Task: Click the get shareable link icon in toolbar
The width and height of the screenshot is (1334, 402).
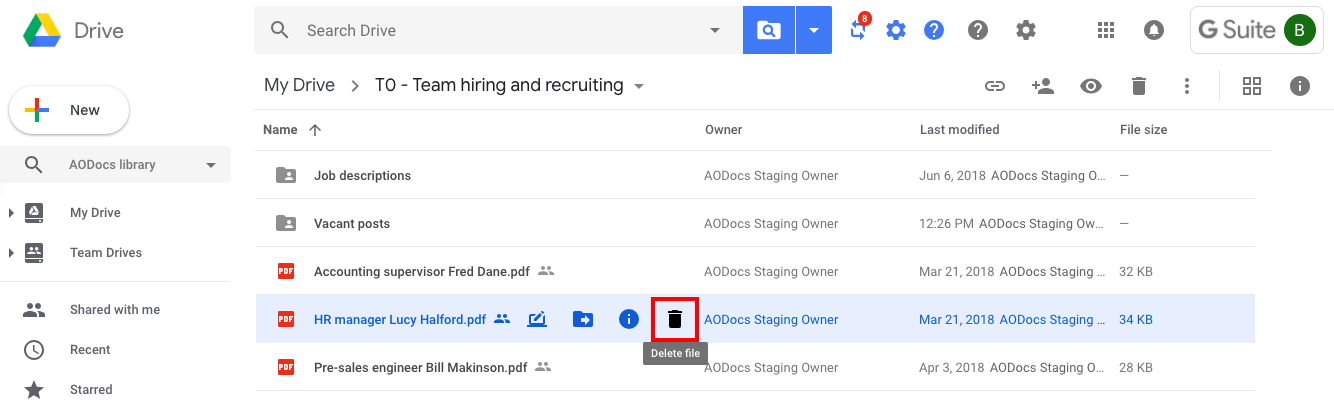Action: tap(994, 86)
